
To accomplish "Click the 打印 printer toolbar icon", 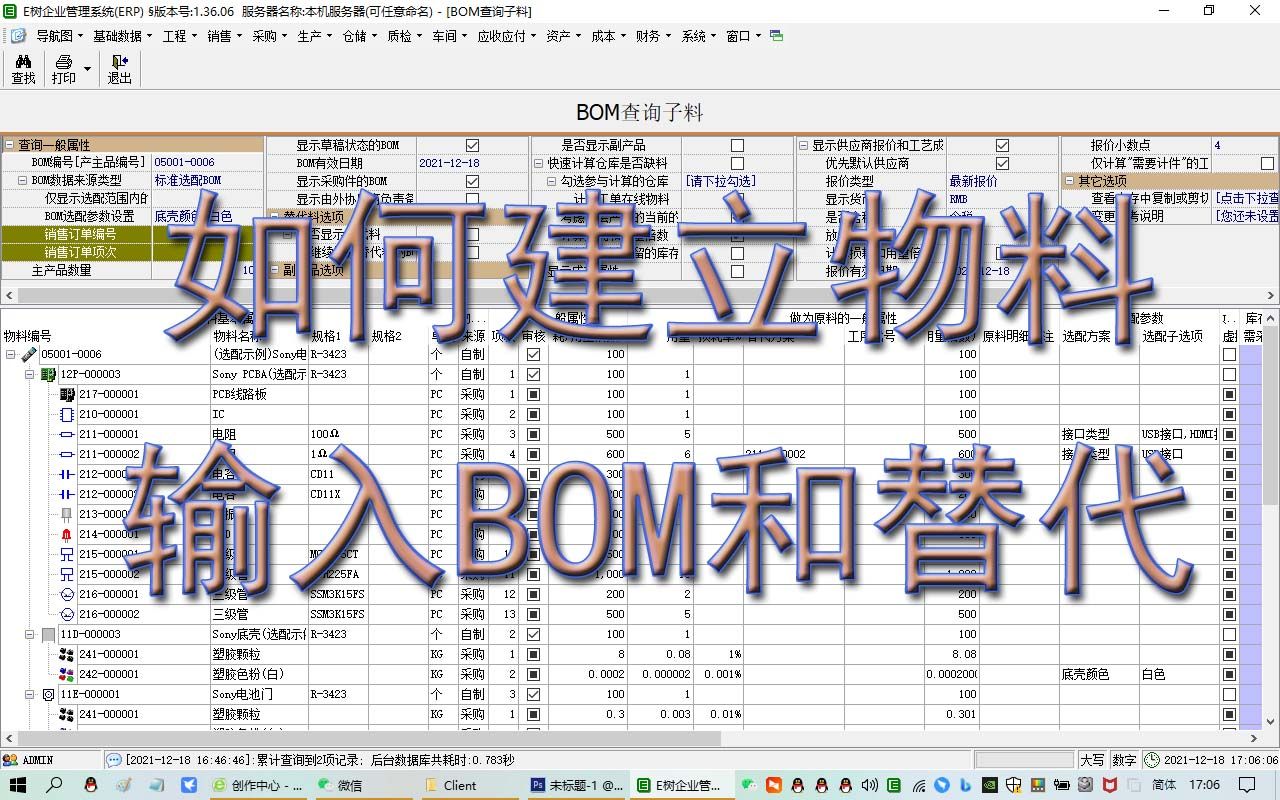I will (63, 62).
